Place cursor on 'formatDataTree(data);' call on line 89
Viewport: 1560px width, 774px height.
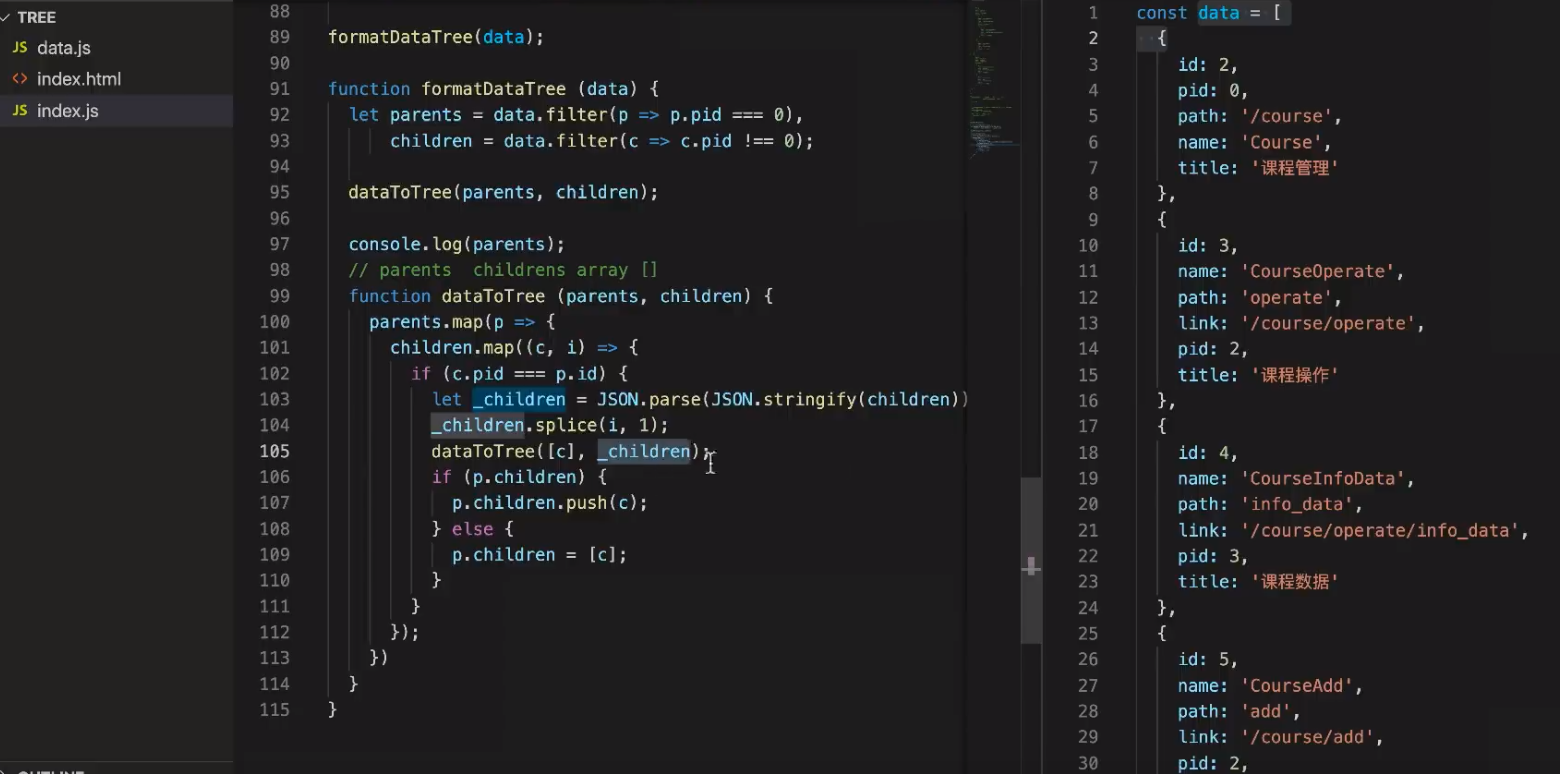click(x=436, y=37)
